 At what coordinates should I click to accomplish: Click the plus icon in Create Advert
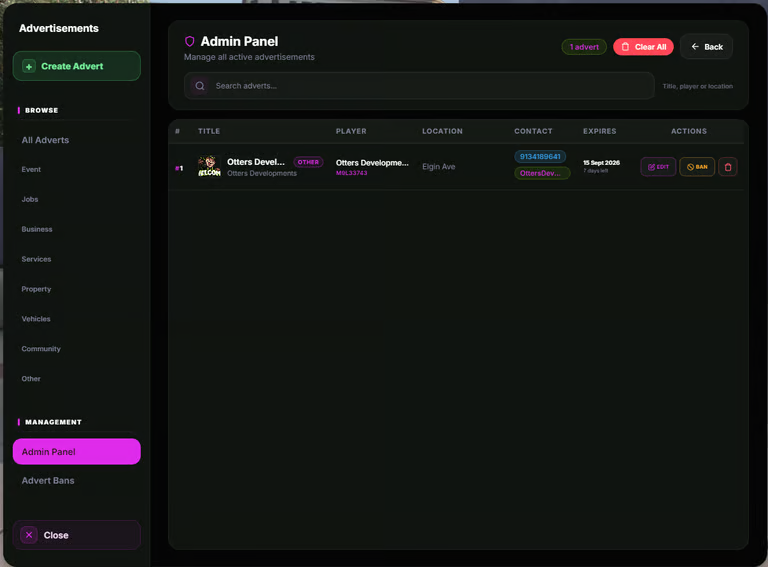[29, 67]
